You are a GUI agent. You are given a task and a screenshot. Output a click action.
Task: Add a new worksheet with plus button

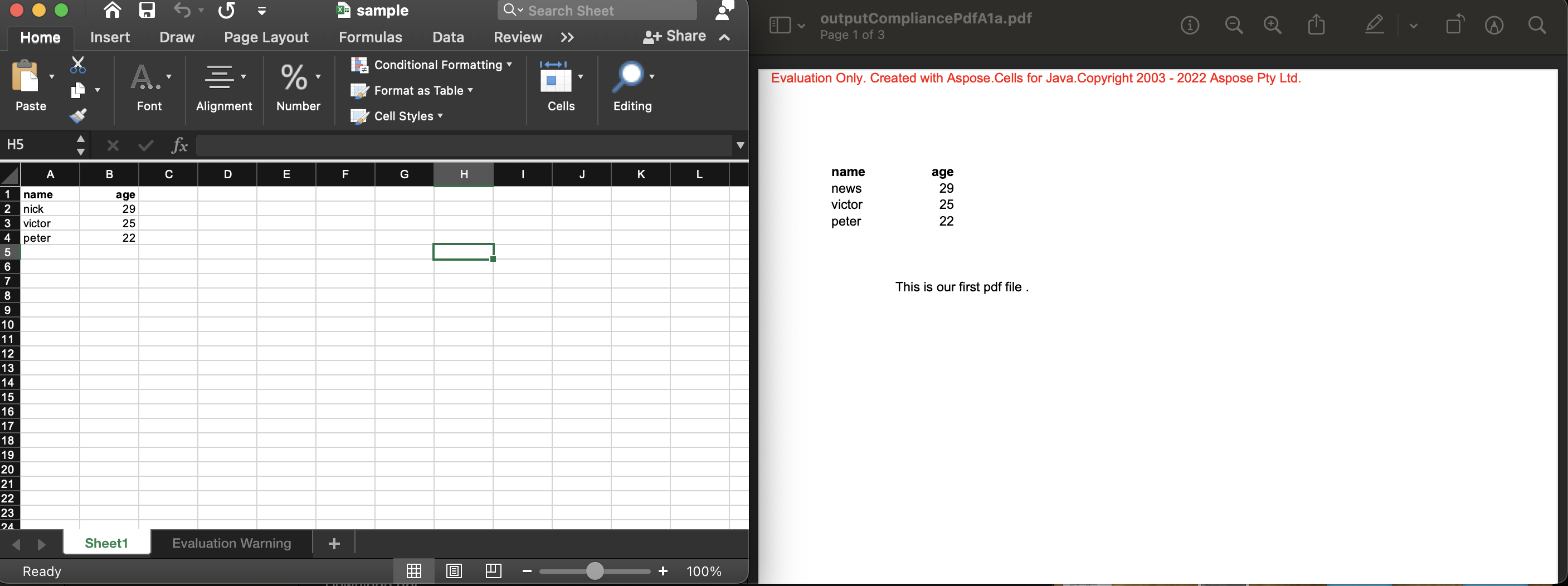tap(333, 543)
